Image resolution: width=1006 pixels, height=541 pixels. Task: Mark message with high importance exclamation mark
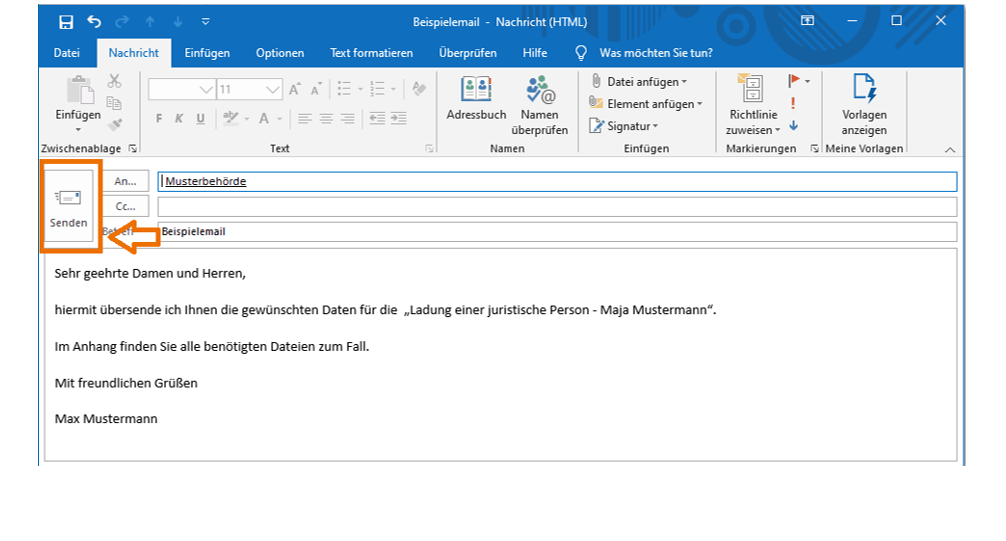(x=793, y=103)
